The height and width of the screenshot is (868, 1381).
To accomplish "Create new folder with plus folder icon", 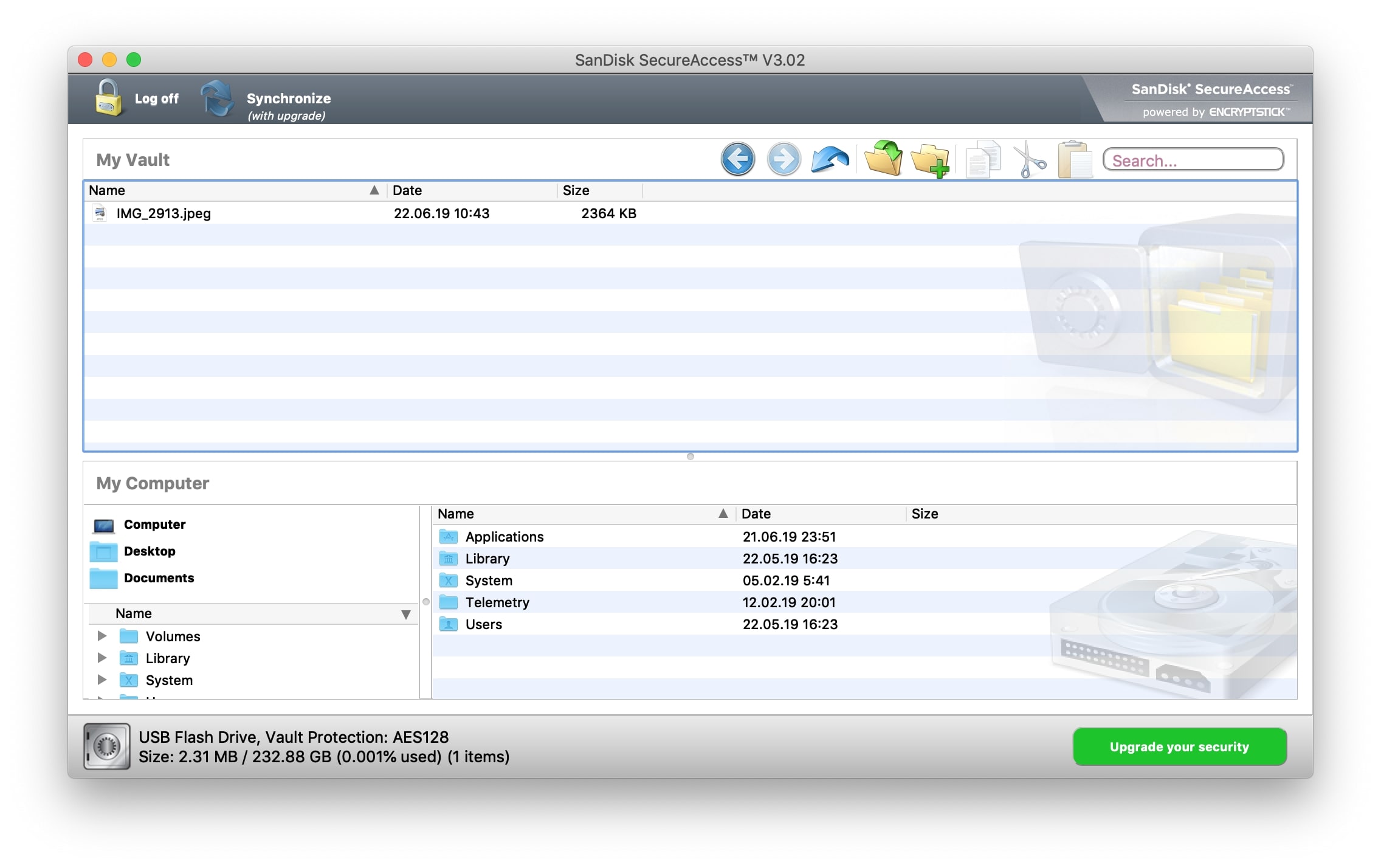I will (929, 160).
